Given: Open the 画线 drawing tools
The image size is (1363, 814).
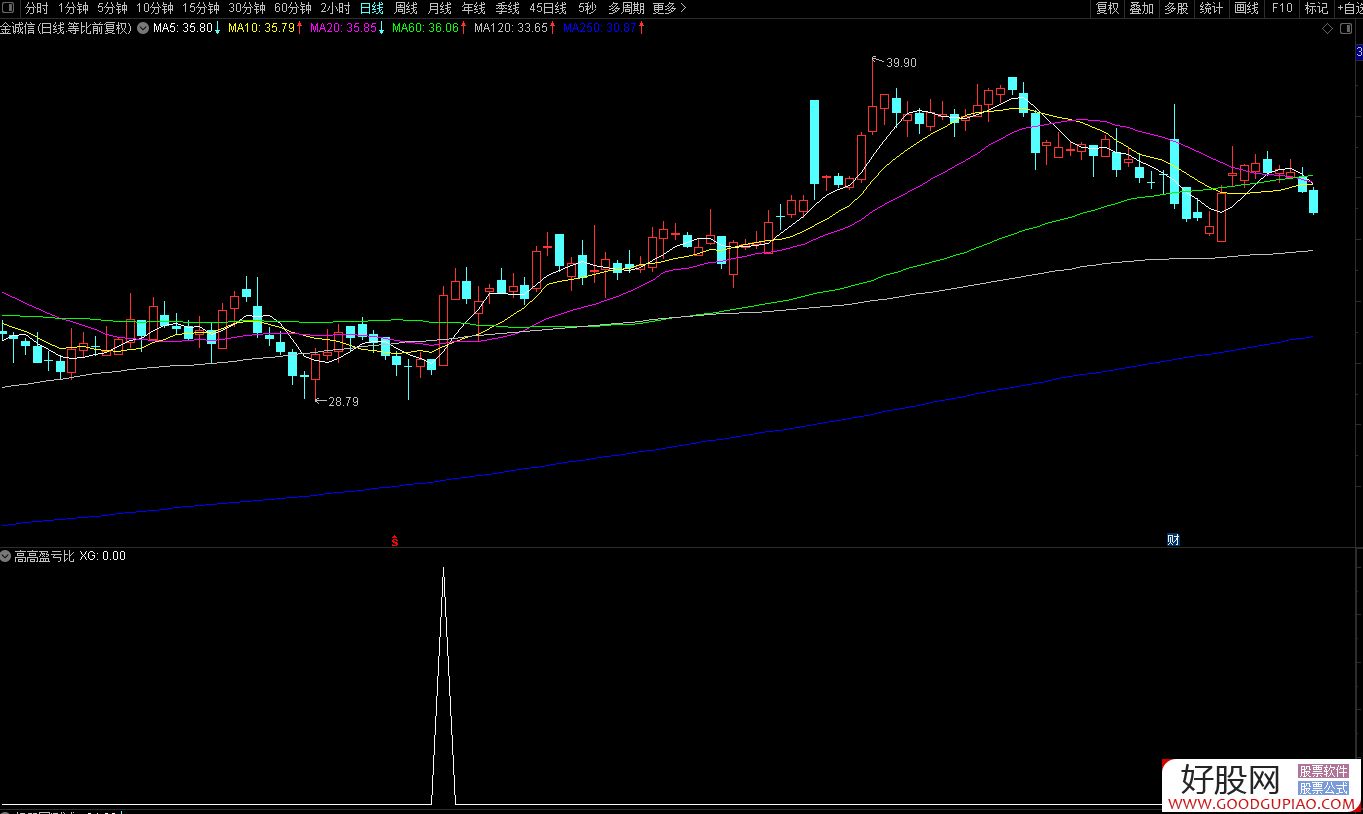Looking at the screenshot, I should point(1246,8).
